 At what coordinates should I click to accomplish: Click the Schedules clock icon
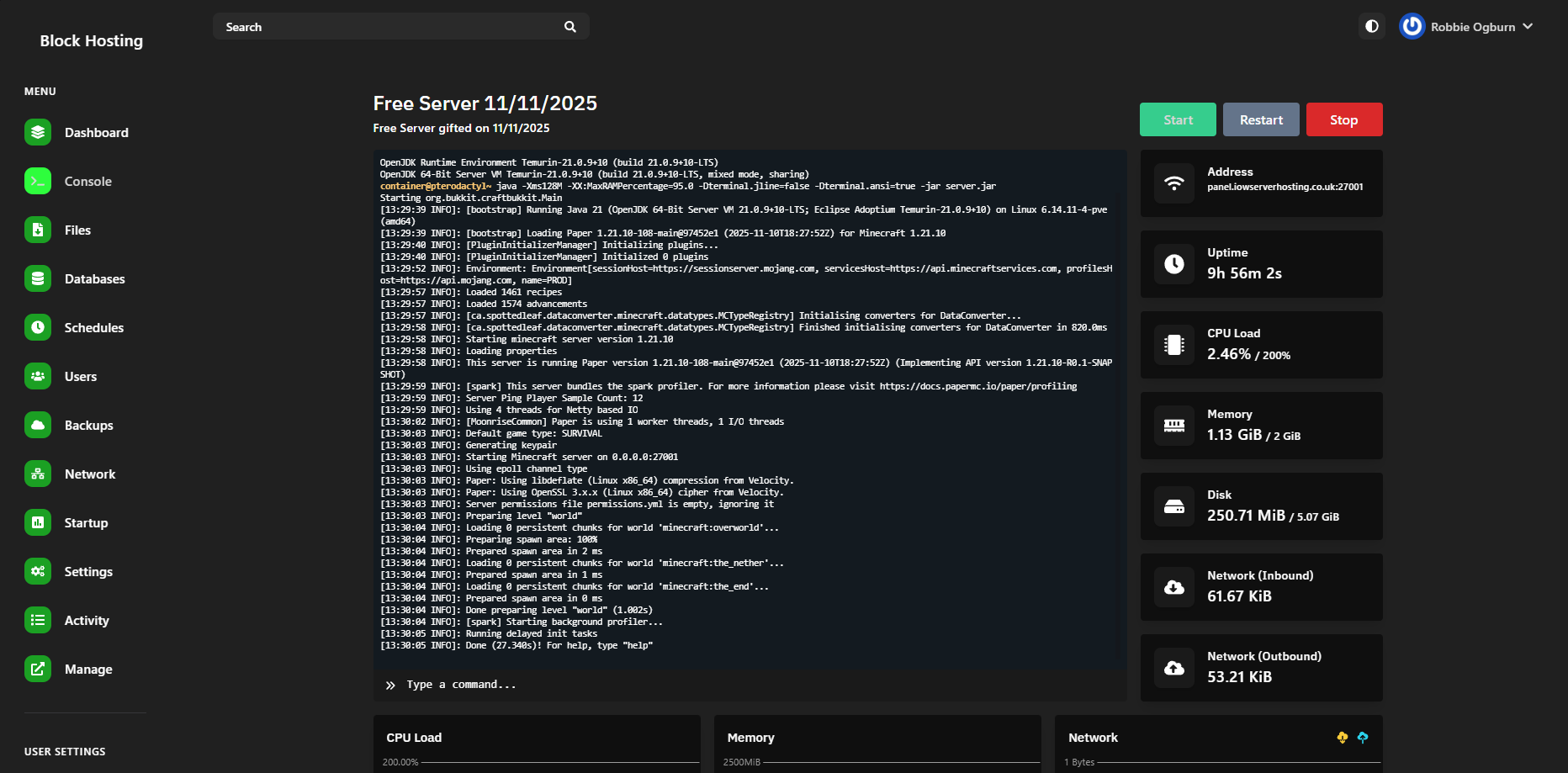pos(38,327)
